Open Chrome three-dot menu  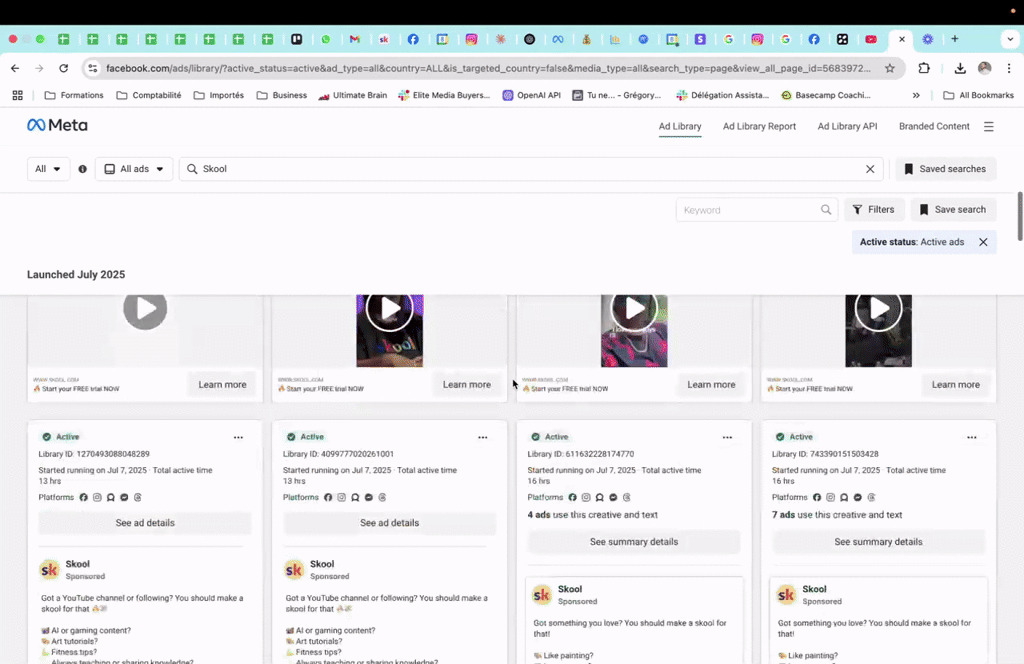click(1009, 68)
